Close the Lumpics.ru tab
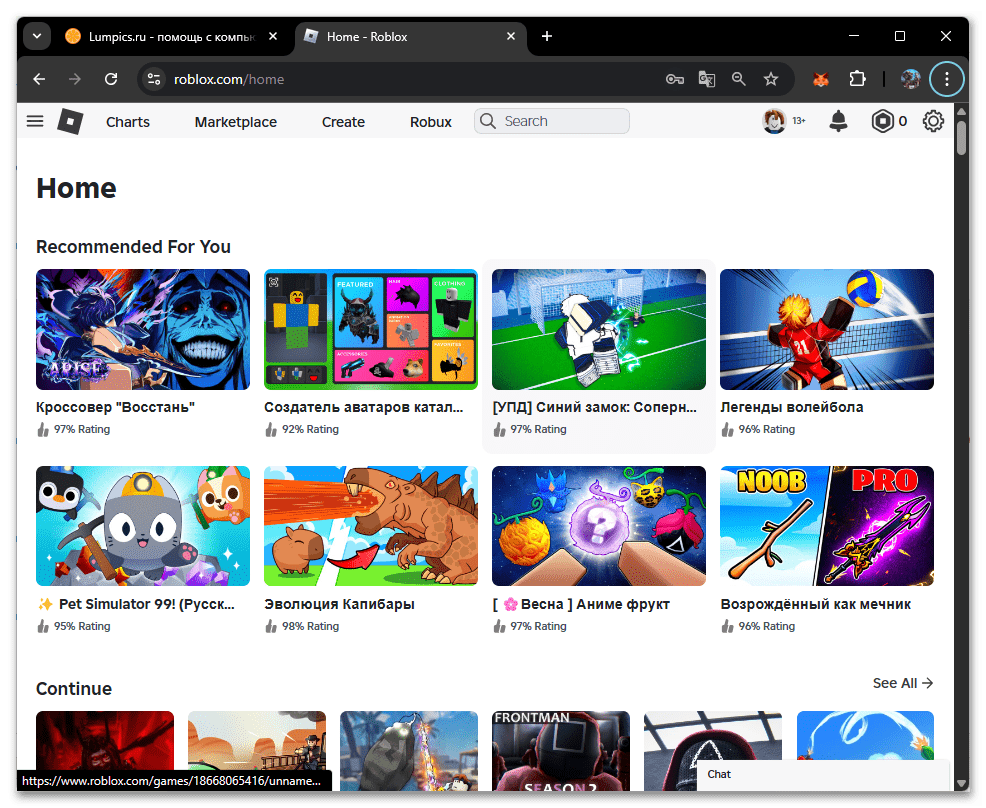Viewport: 986px width, 808px height. tap(273, 36)
